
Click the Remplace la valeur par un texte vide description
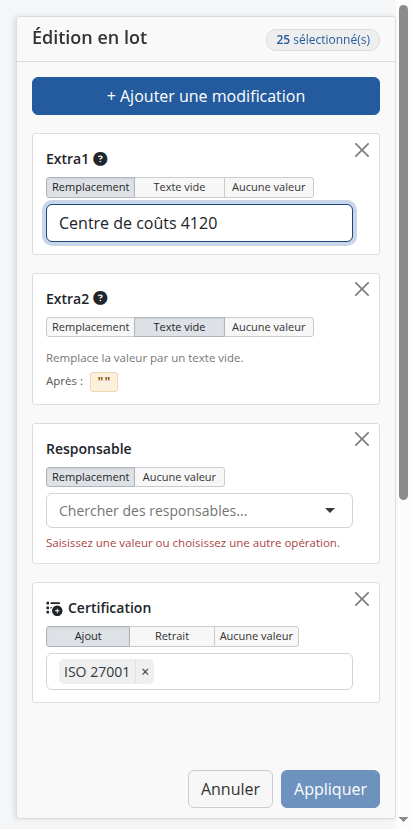click(145, 358)
